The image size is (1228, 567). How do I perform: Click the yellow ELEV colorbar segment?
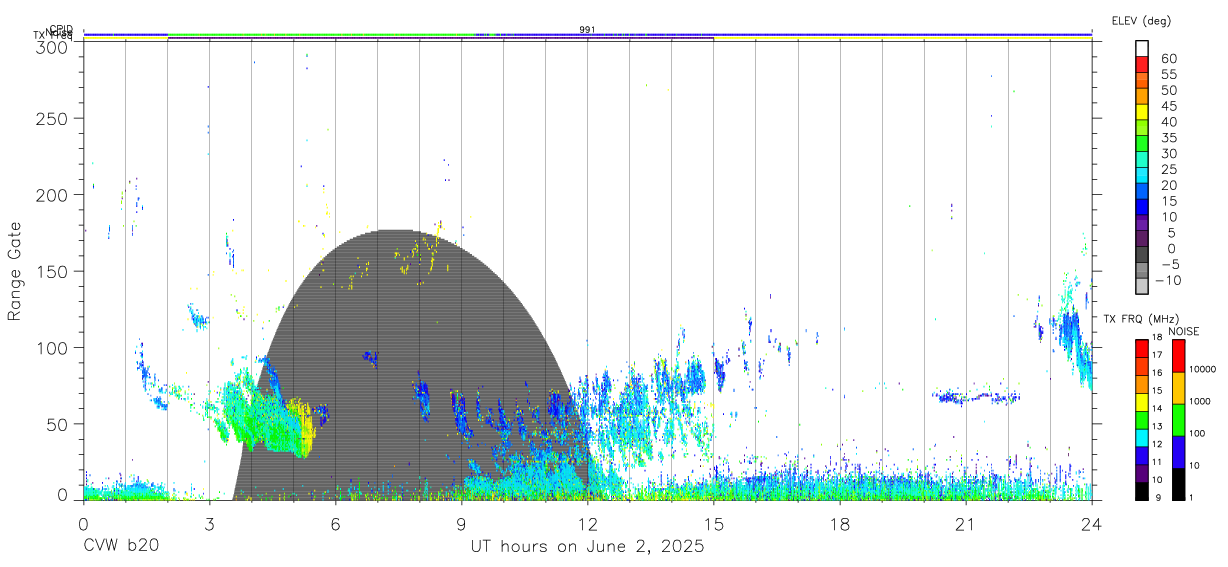click(1143, 110)
